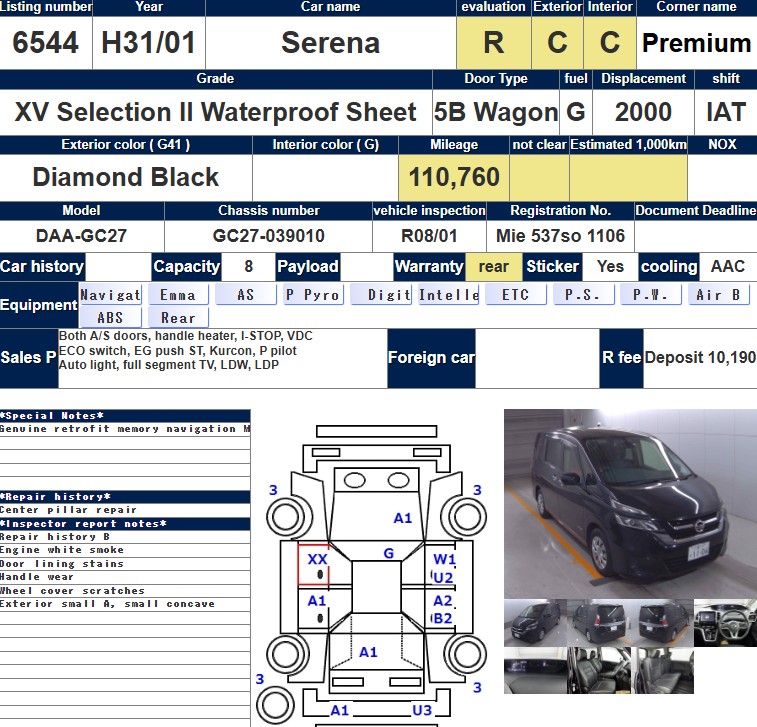The height and width of the screenshot is (727, 757).
Task: Click the P Pyro equipment button
Action: pyautogui.click(x=313, y=294)
